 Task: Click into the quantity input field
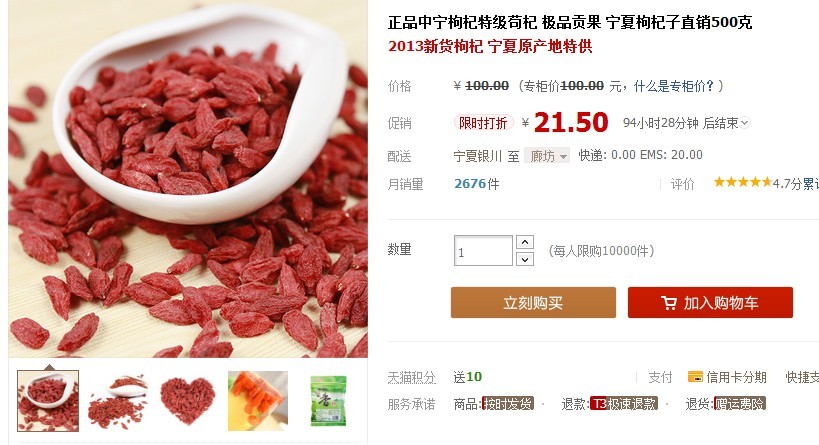coord(483,251)
